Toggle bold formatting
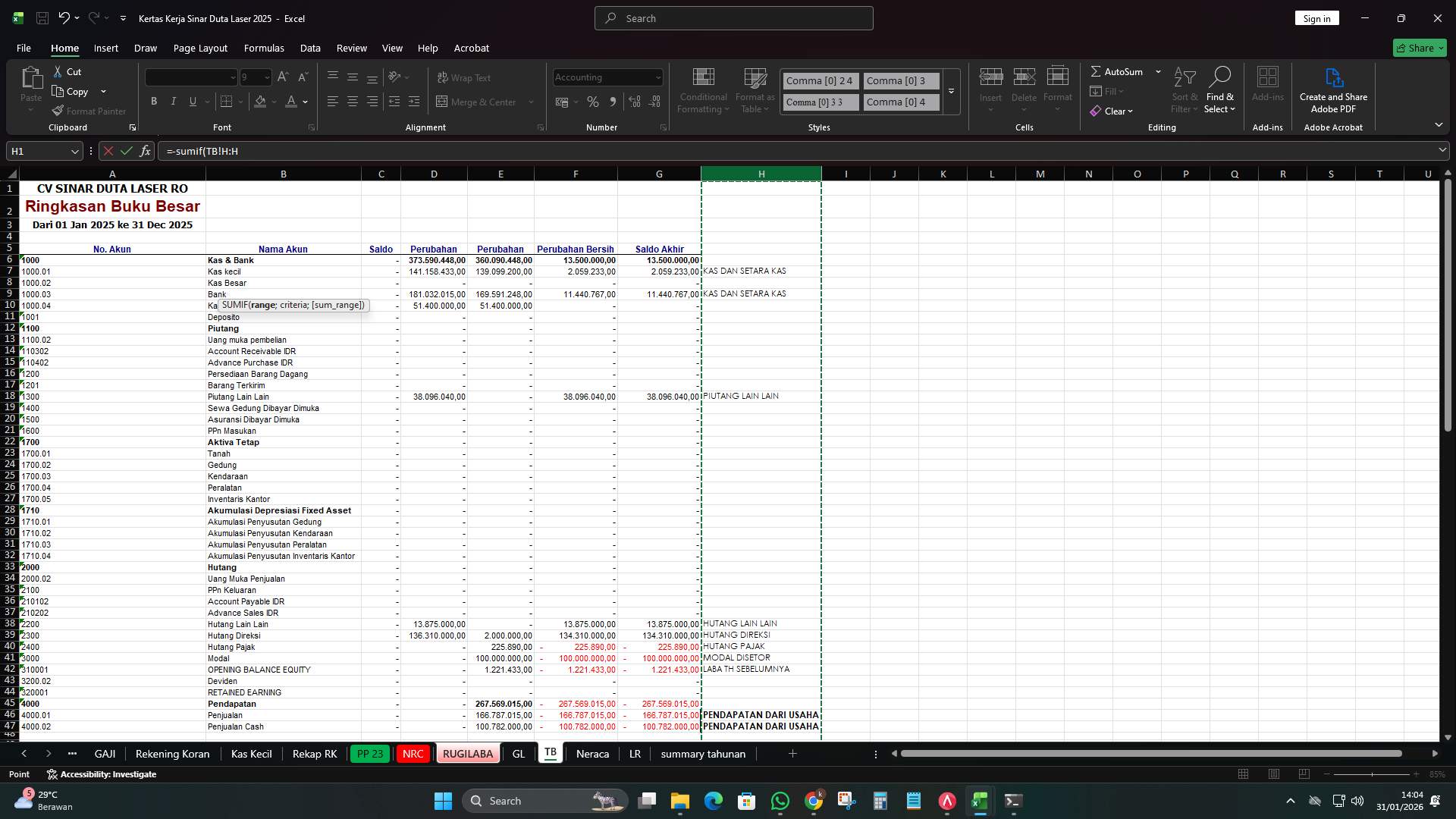The image size is (1456, 819). click(154, 101)
